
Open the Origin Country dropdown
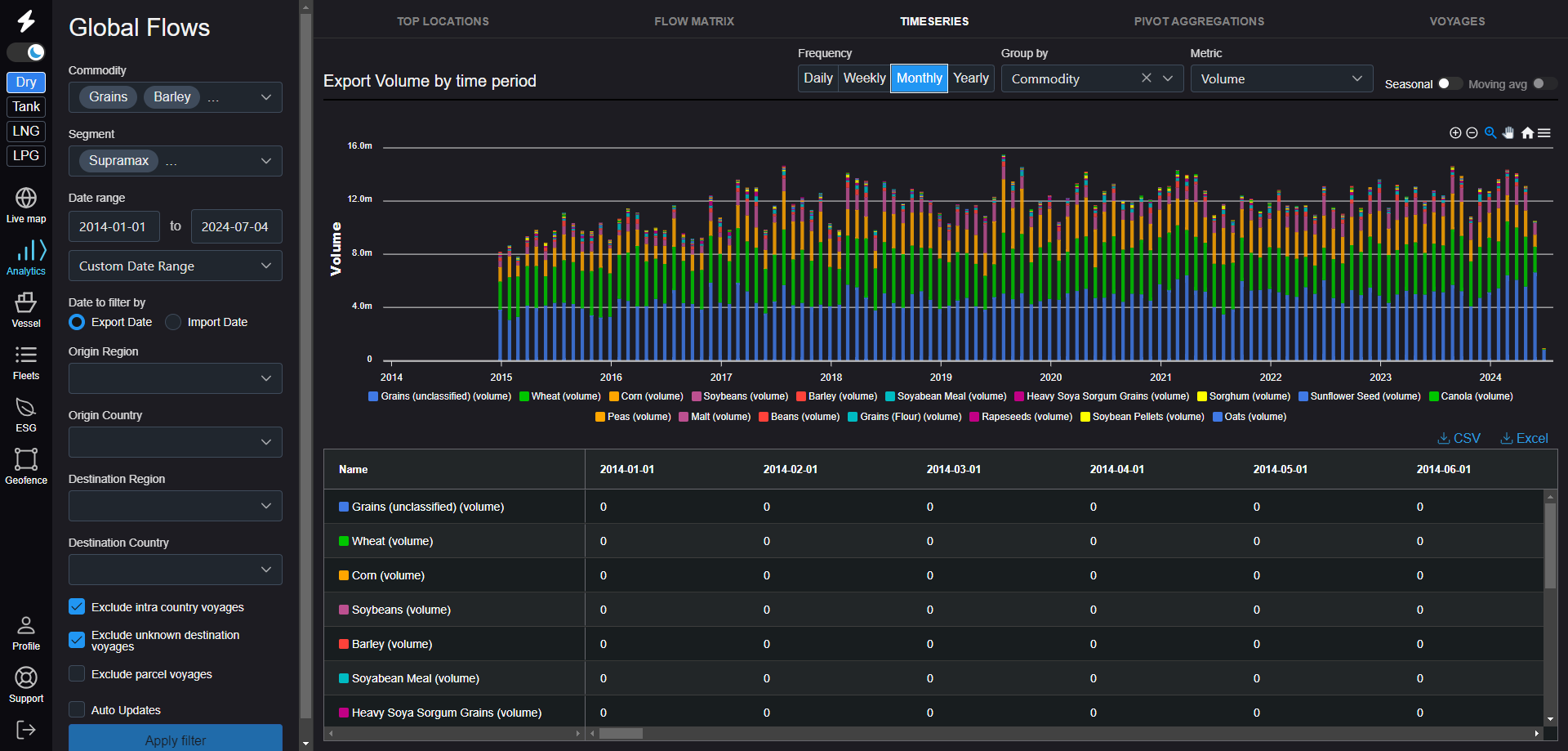pos(176,442)
